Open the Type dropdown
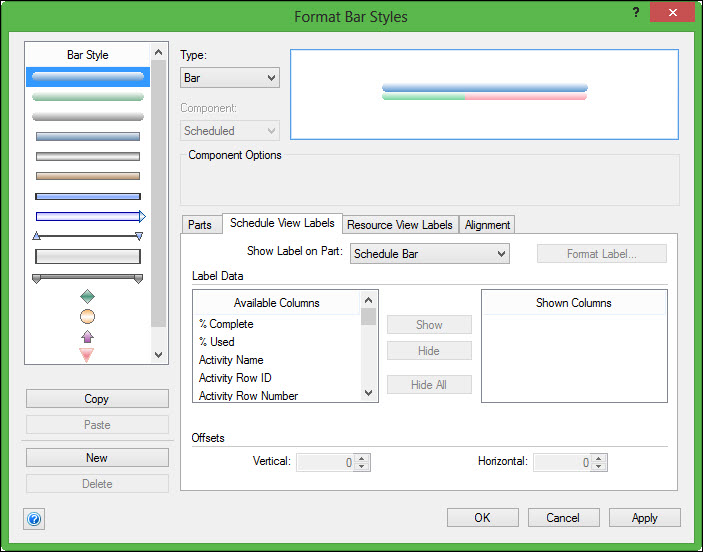 point(230,78)
